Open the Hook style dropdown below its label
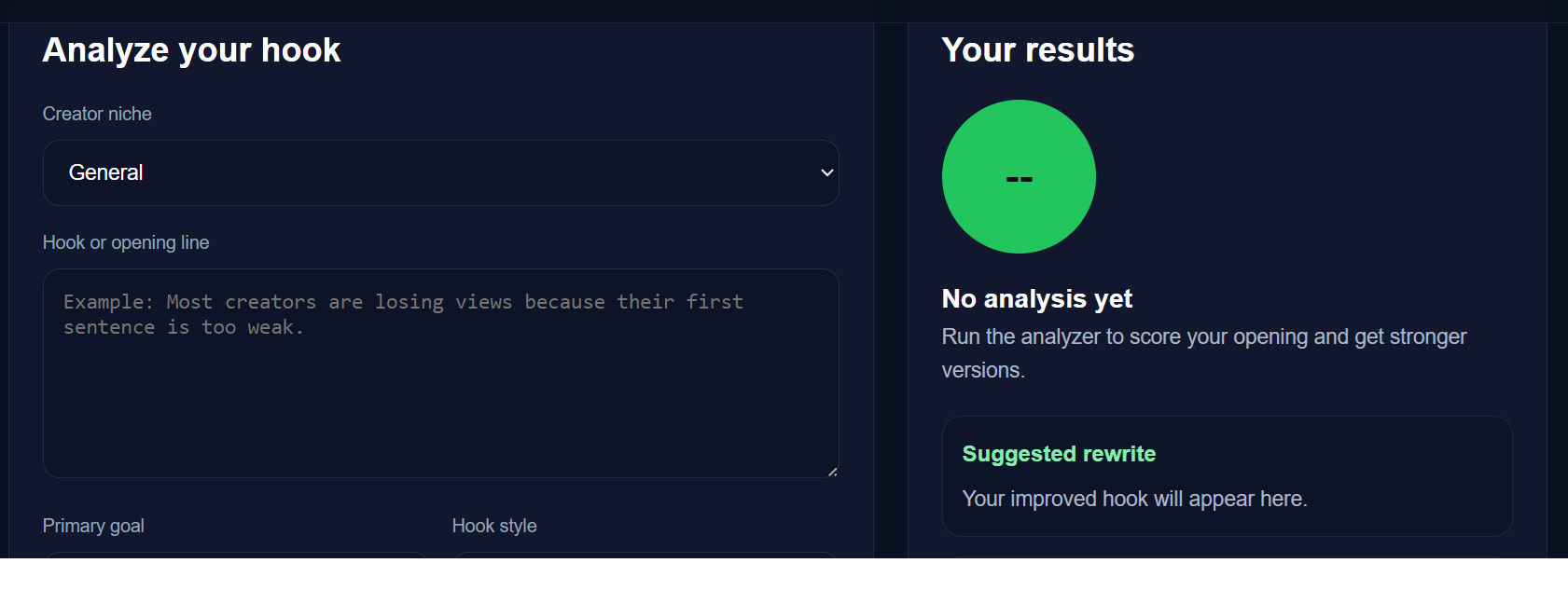The image size is (1568, 604). coord(645,555)
